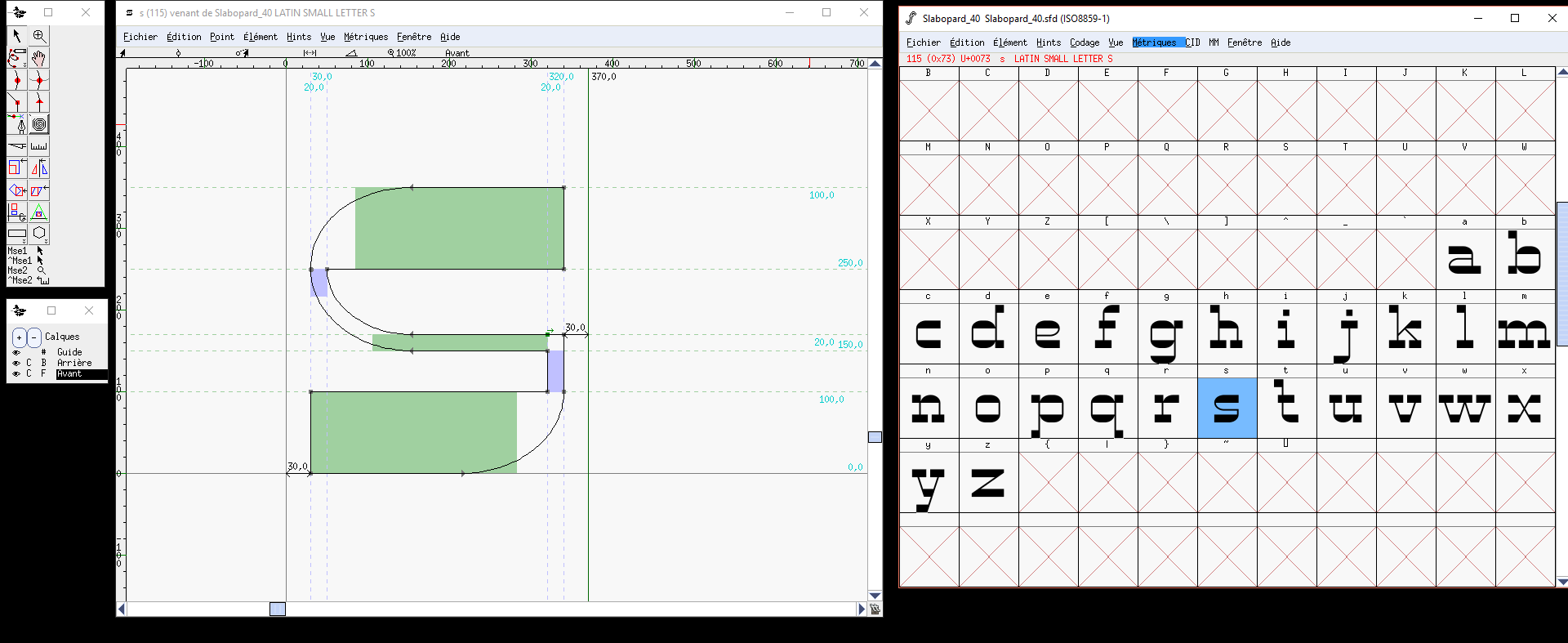Choose the hand scroll tool
1568x643 pixels.
tap(39, 58)
